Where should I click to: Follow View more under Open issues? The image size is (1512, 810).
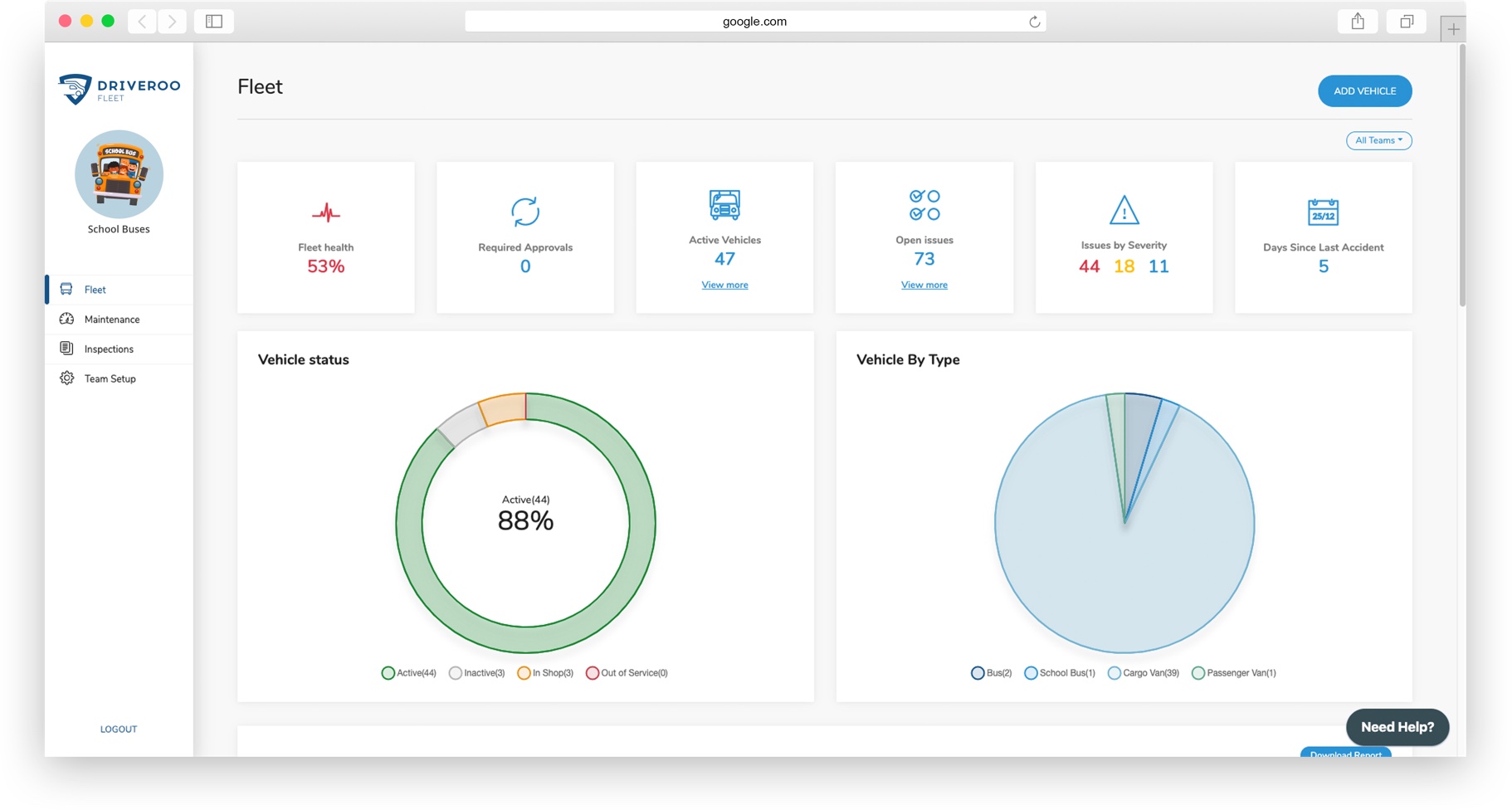tap(924, 285)
